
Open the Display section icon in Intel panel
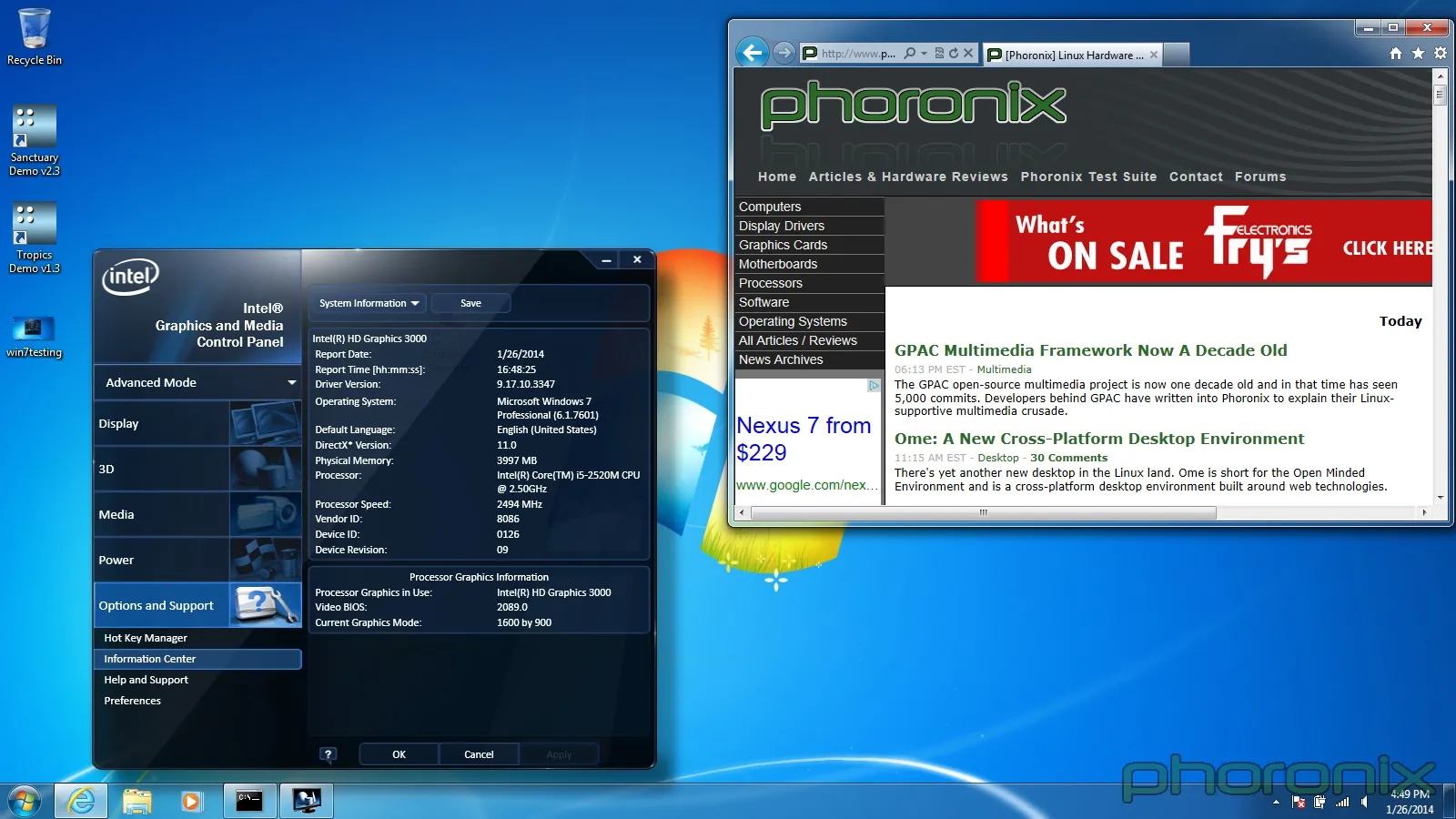[265, 423]
